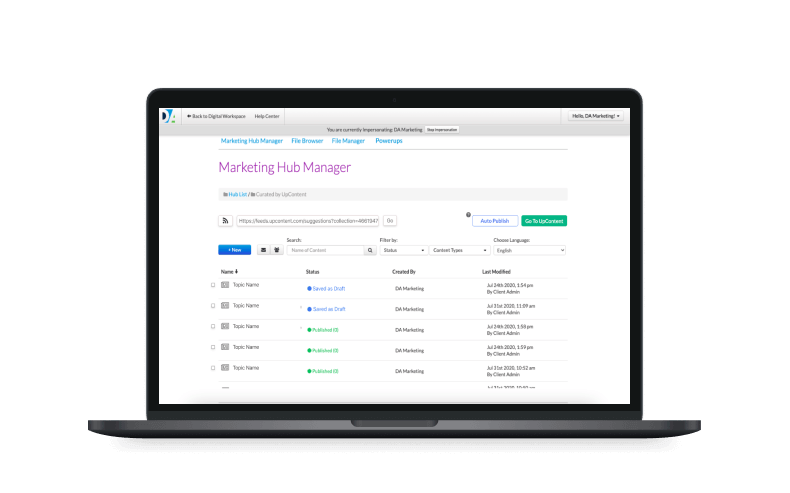
Task: Click inside the feed URL input field
Action: (308, 221)
